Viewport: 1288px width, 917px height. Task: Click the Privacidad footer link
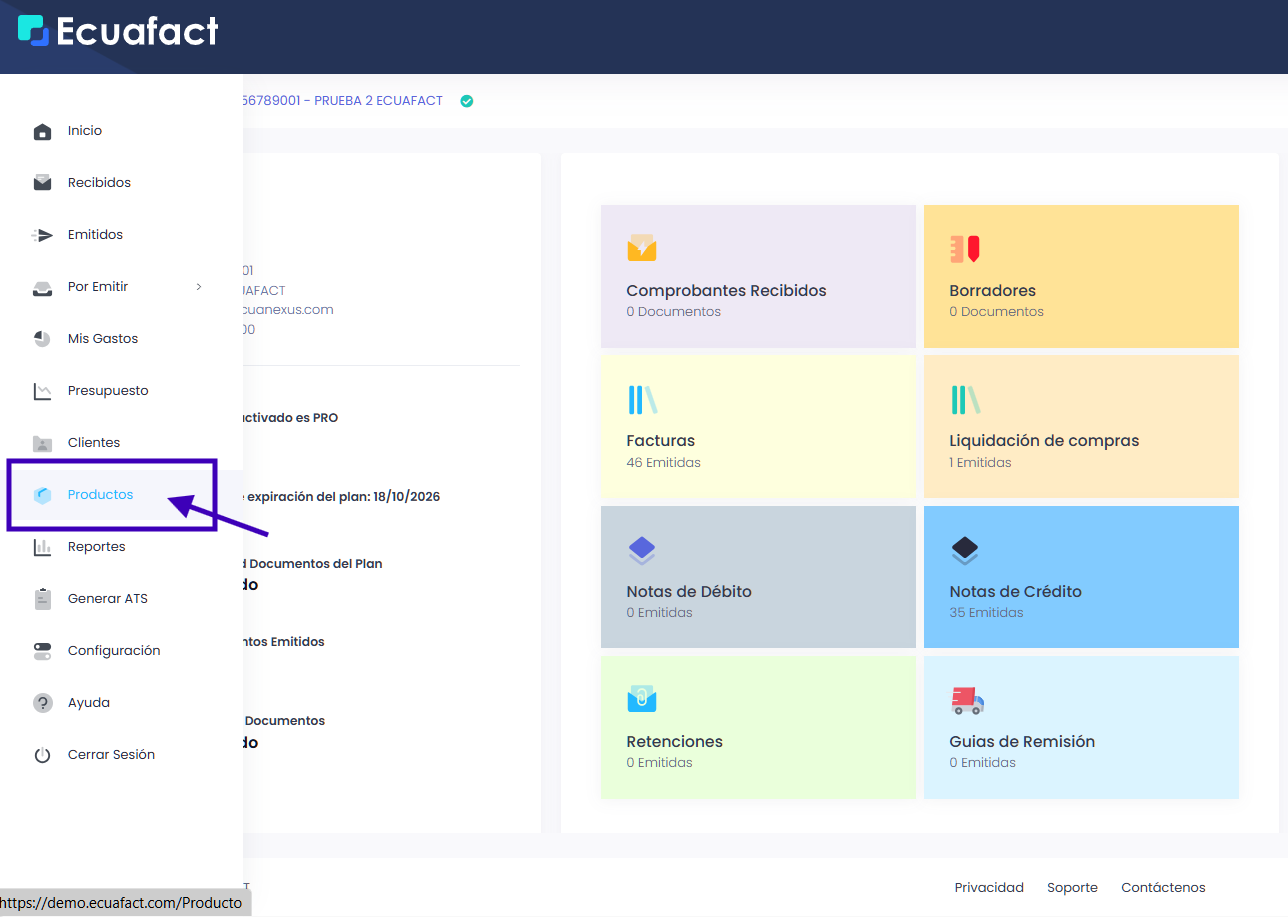[x=989, y=887]
